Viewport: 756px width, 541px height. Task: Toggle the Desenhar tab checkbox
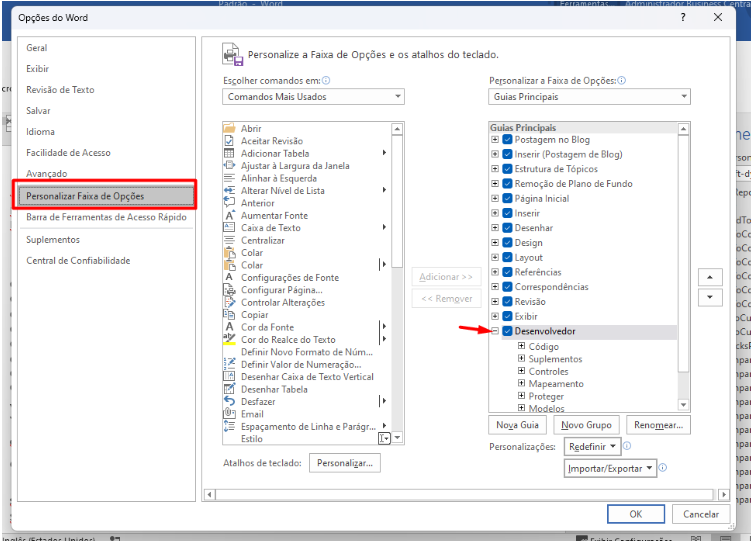(x=507, y=228)
